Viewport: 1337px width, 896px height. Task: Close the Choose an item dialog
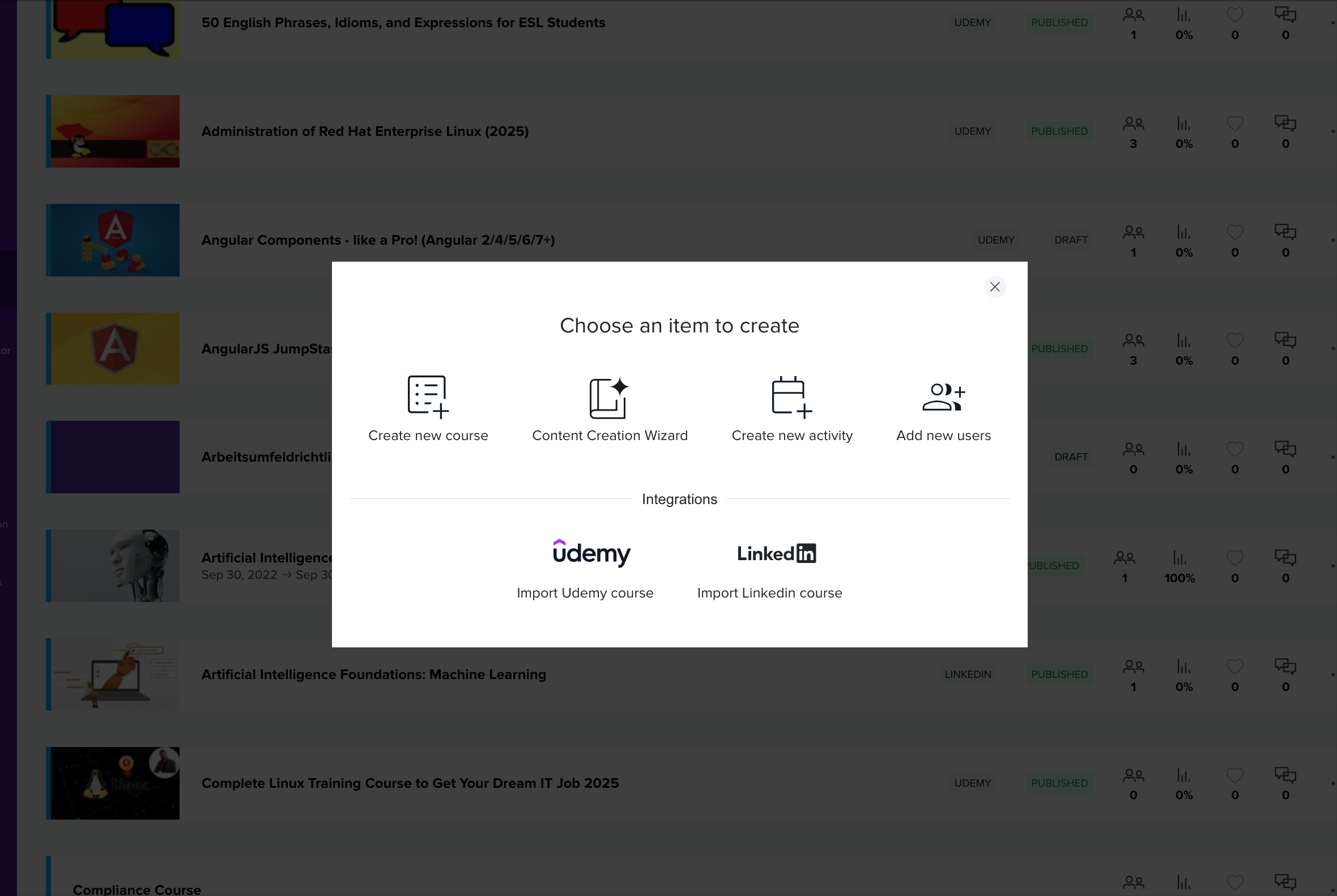coord(994,287)
